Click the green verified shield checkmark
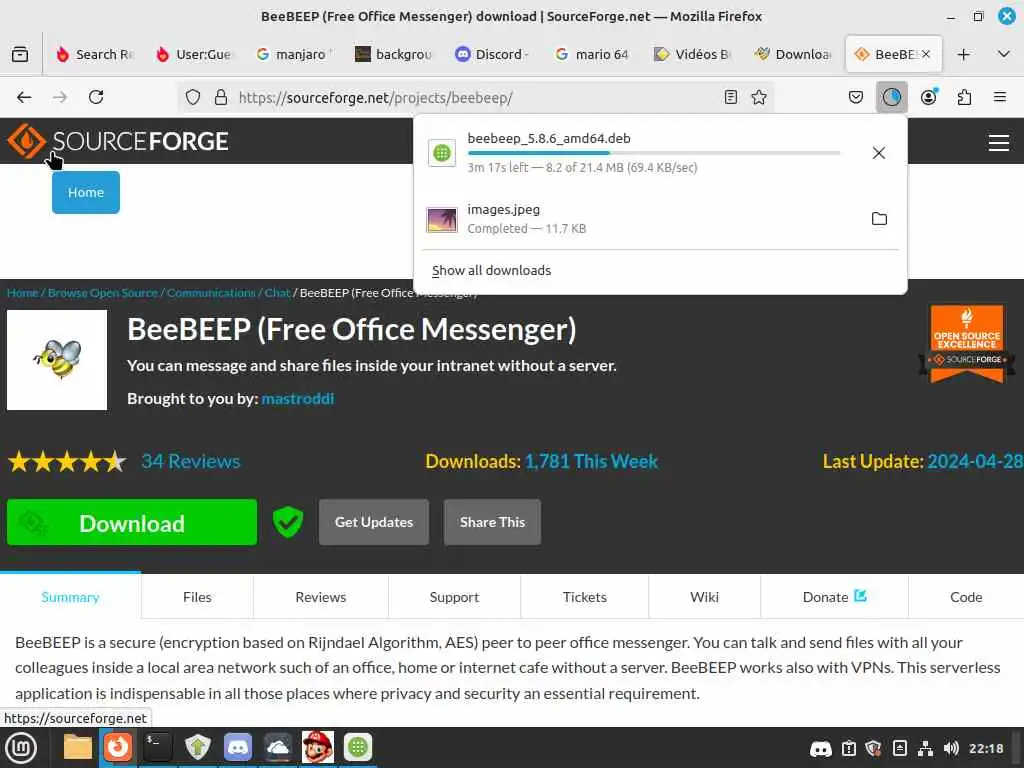 click(x=288, y=522)
